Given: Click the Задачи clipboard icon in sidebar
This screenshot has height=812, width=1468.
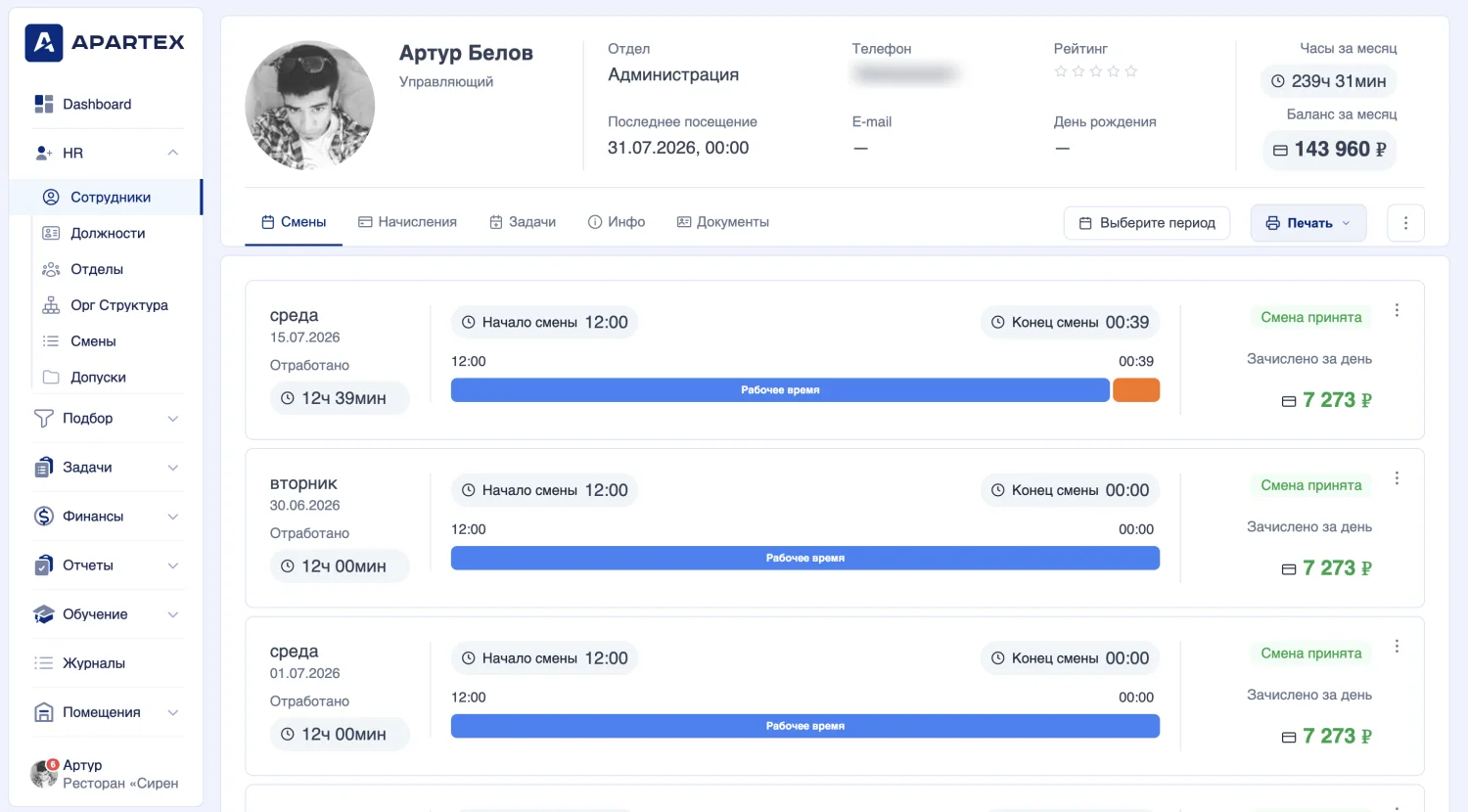Looking at the screenshot, I should (x=44, y=467).
